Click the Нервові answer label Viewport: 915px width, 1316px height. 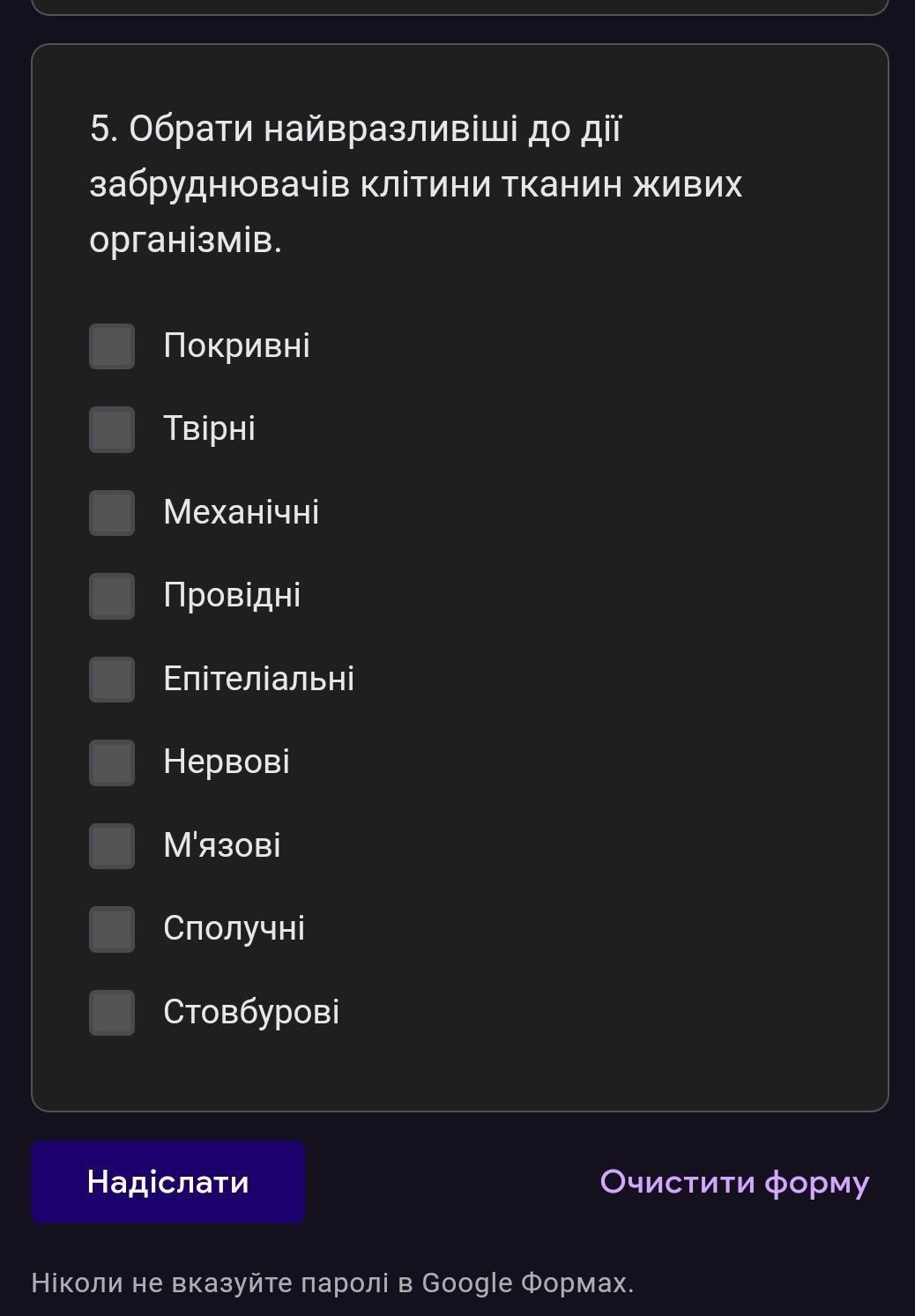click(x=226, y=762)
